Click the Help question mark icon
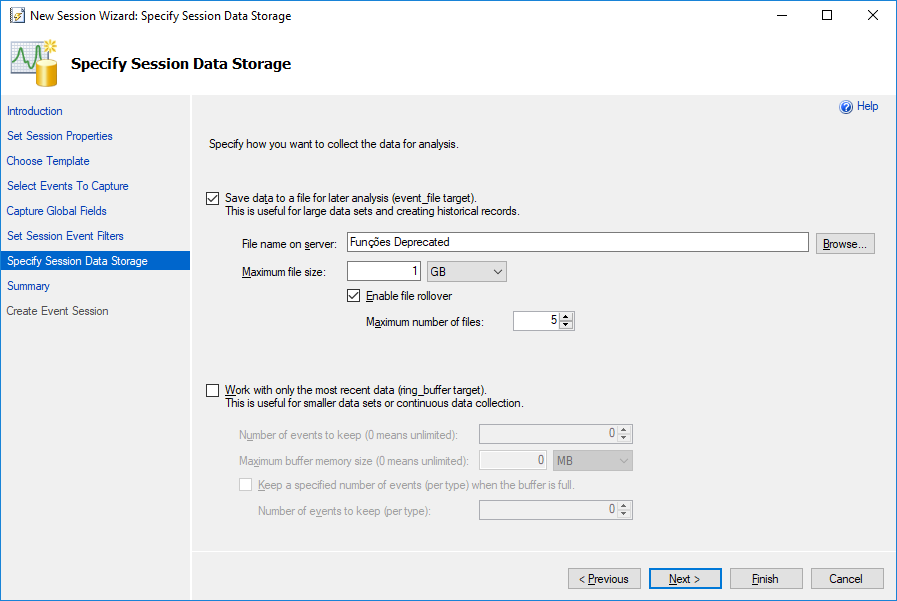The image size is (897, 601). [846, 107]
